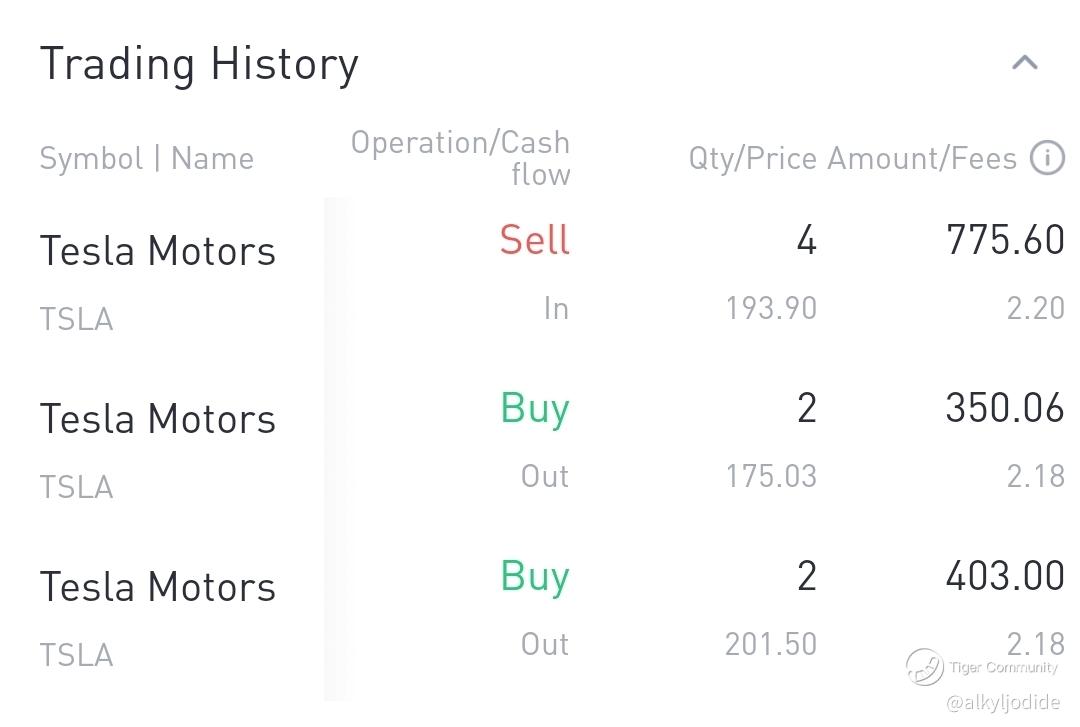Click the Qty/Price column header
Screen dimensions: 1080x727
(752, 158)
